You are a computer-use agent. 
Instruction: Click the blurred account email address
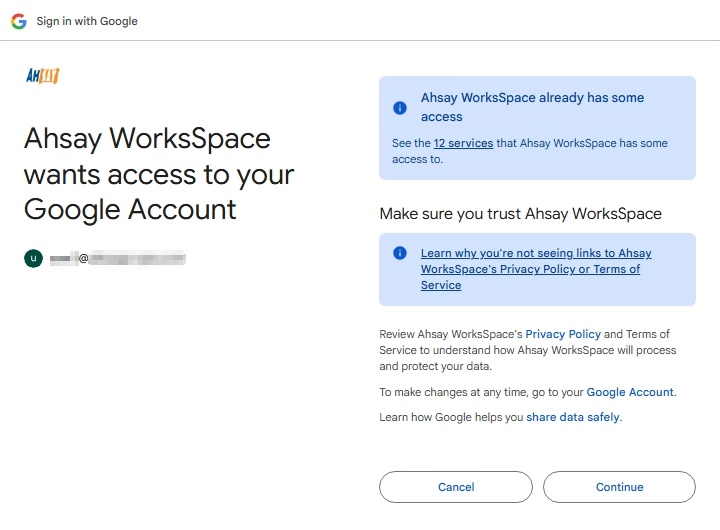(x=118, y=259)
